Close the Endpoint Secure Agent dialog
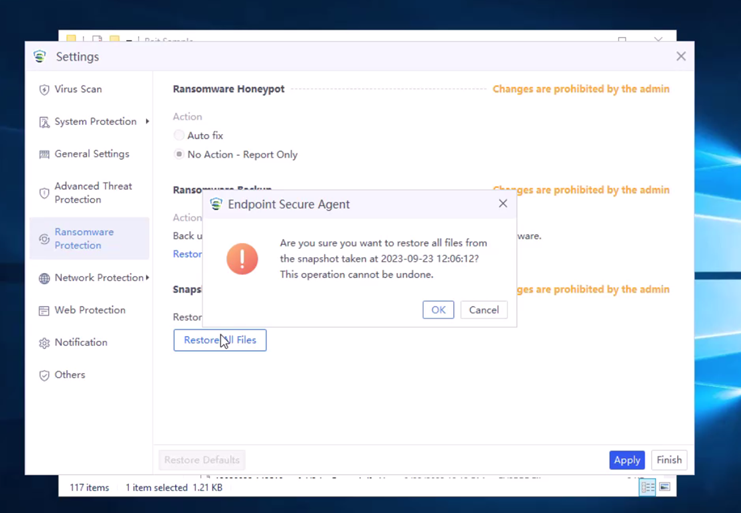 (x=503, y=204)
